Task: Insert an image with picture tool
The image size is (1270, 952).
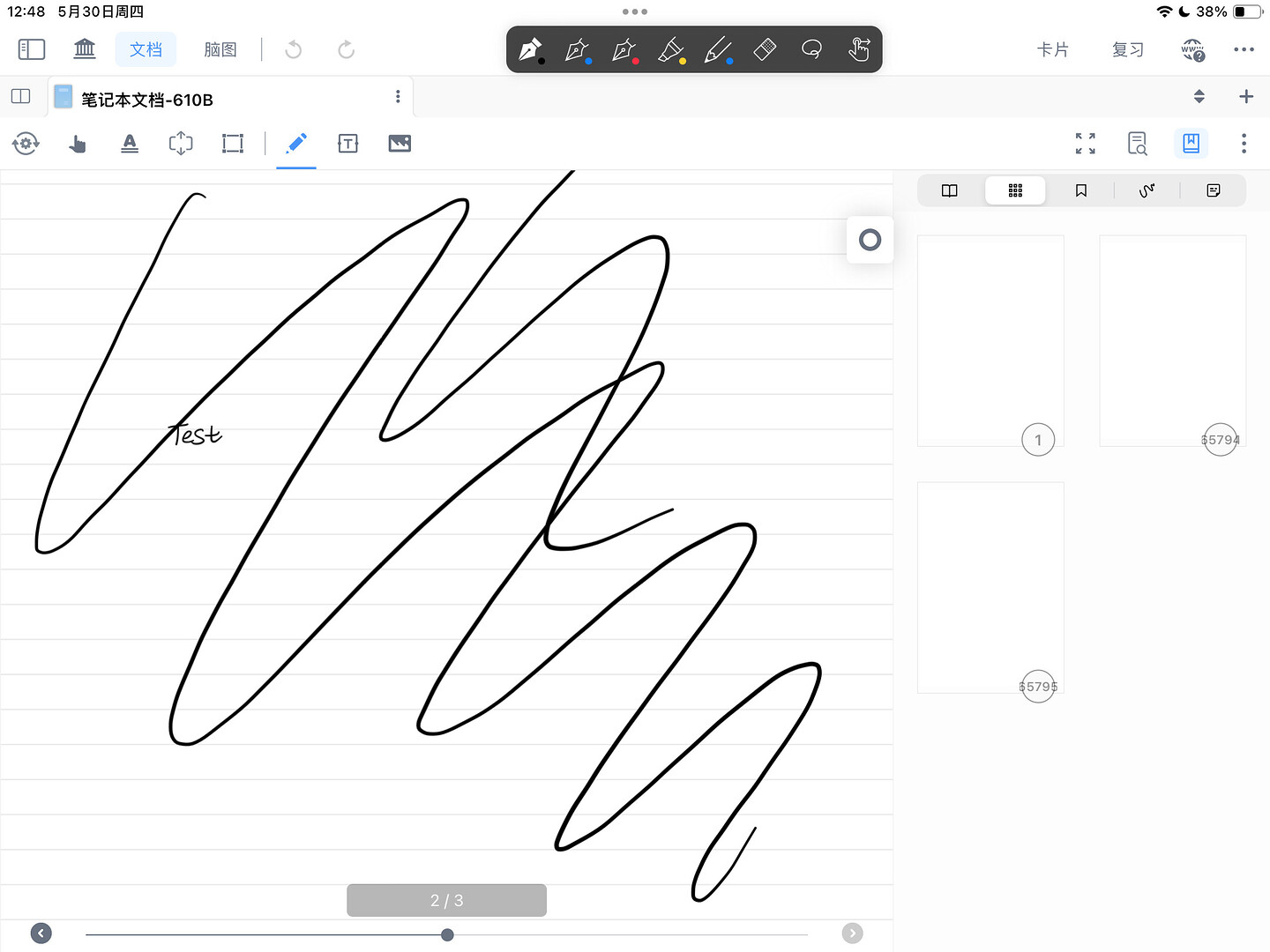Action: coord(400,144)
